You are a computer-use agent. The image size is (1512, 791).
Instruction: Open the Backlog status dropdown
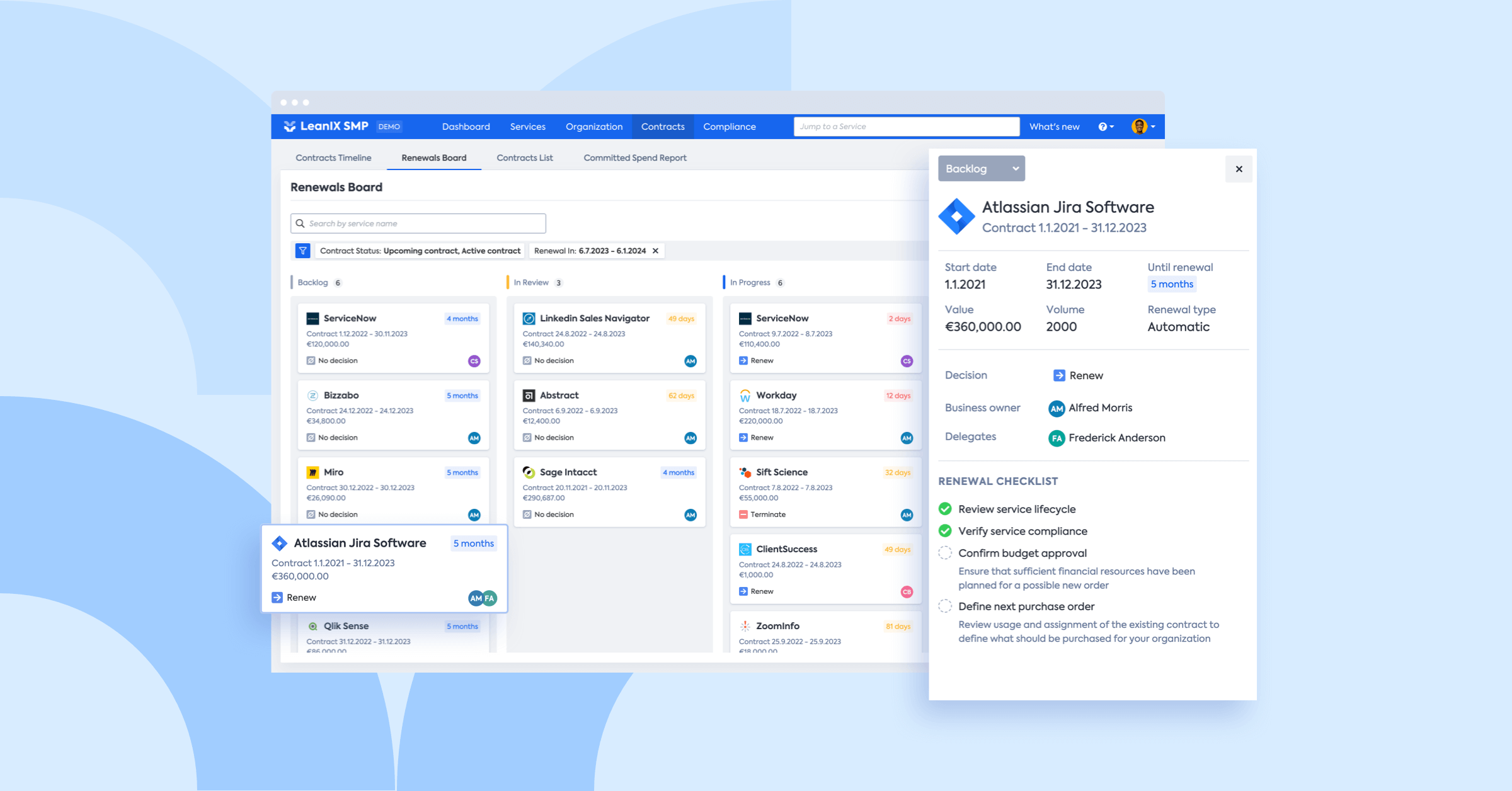(981, 168)
